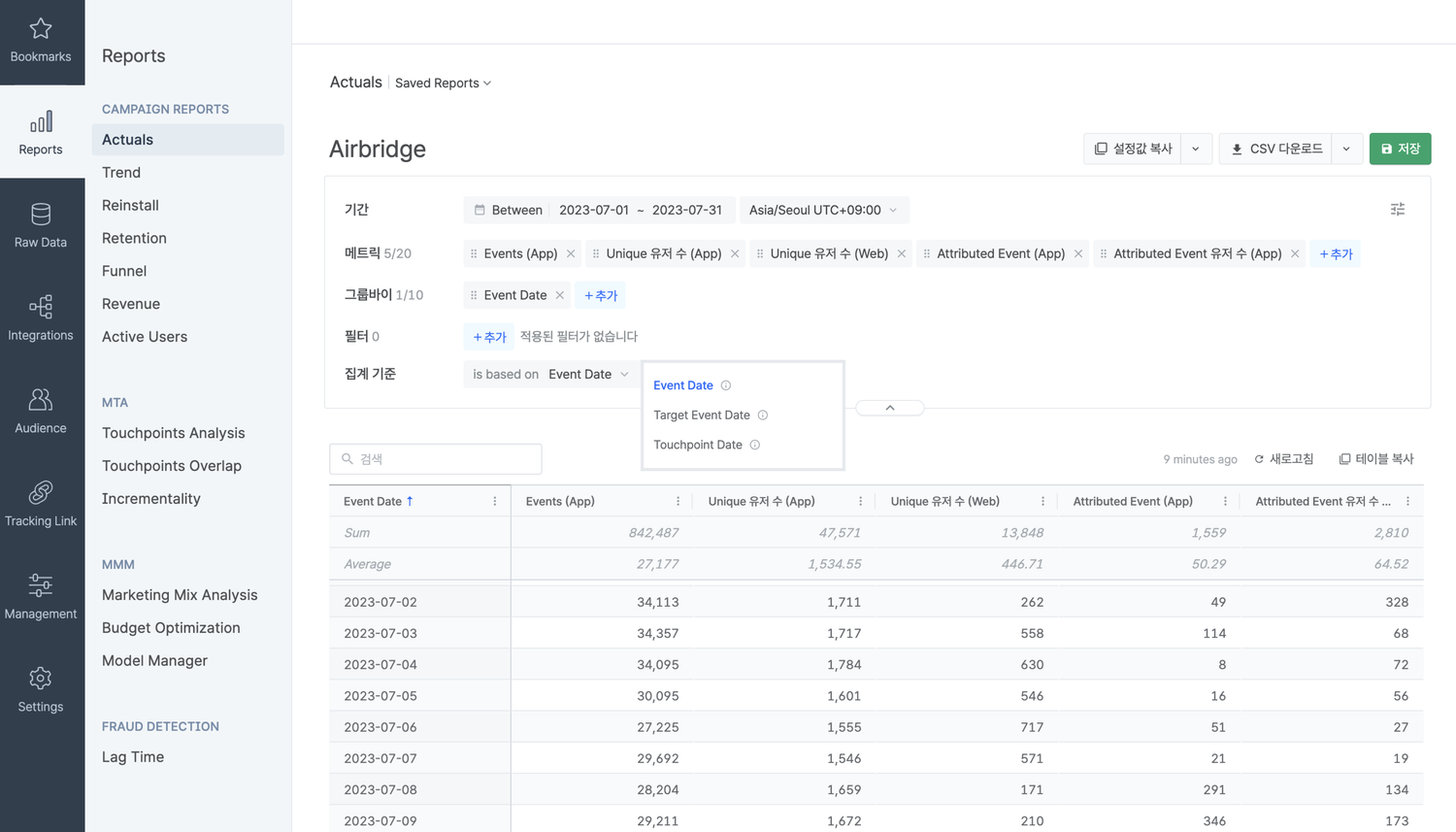Open Unique 유저 수 (App) column menu
1456x832 pixels.
coord(860,501)
